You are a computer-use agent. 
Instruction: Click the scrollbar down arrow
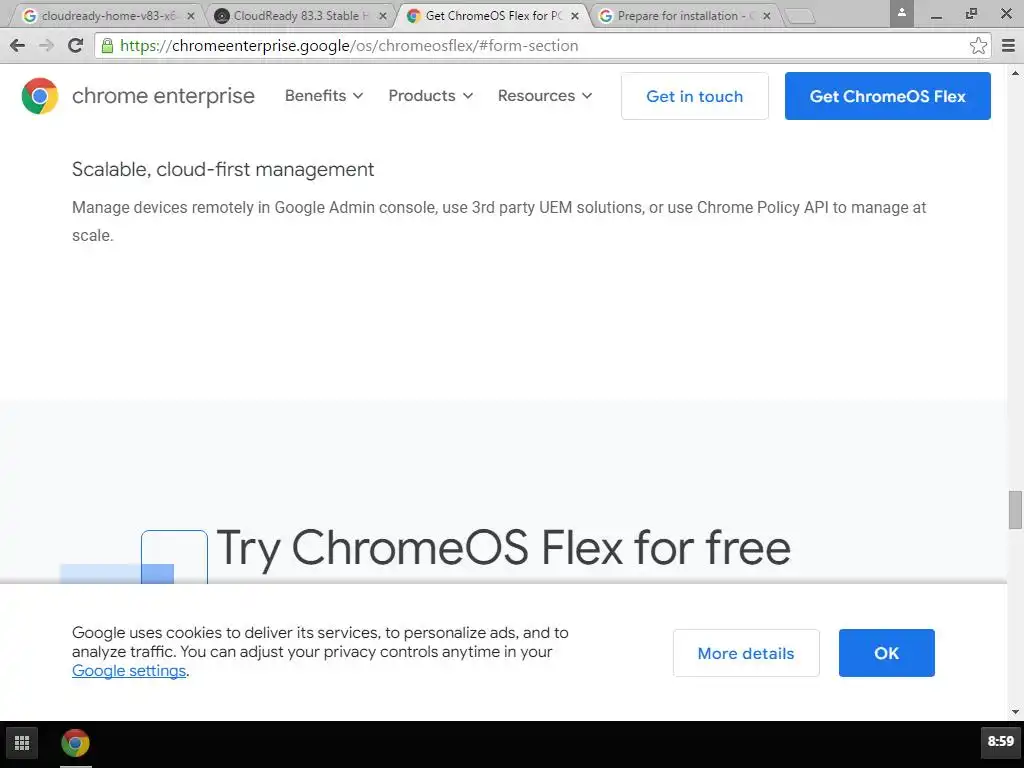coord(1015,712)
